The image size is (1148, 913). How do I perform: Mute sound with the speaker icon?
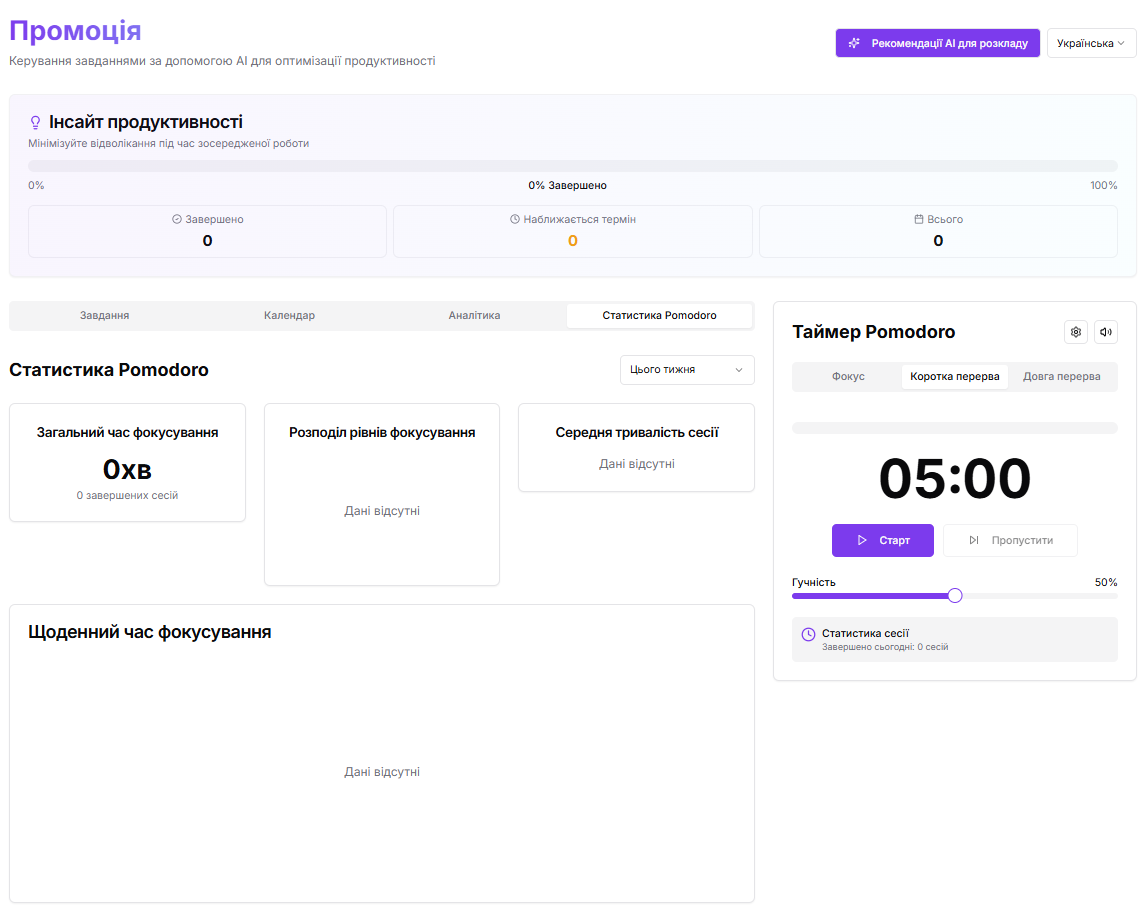point(1105,332)
